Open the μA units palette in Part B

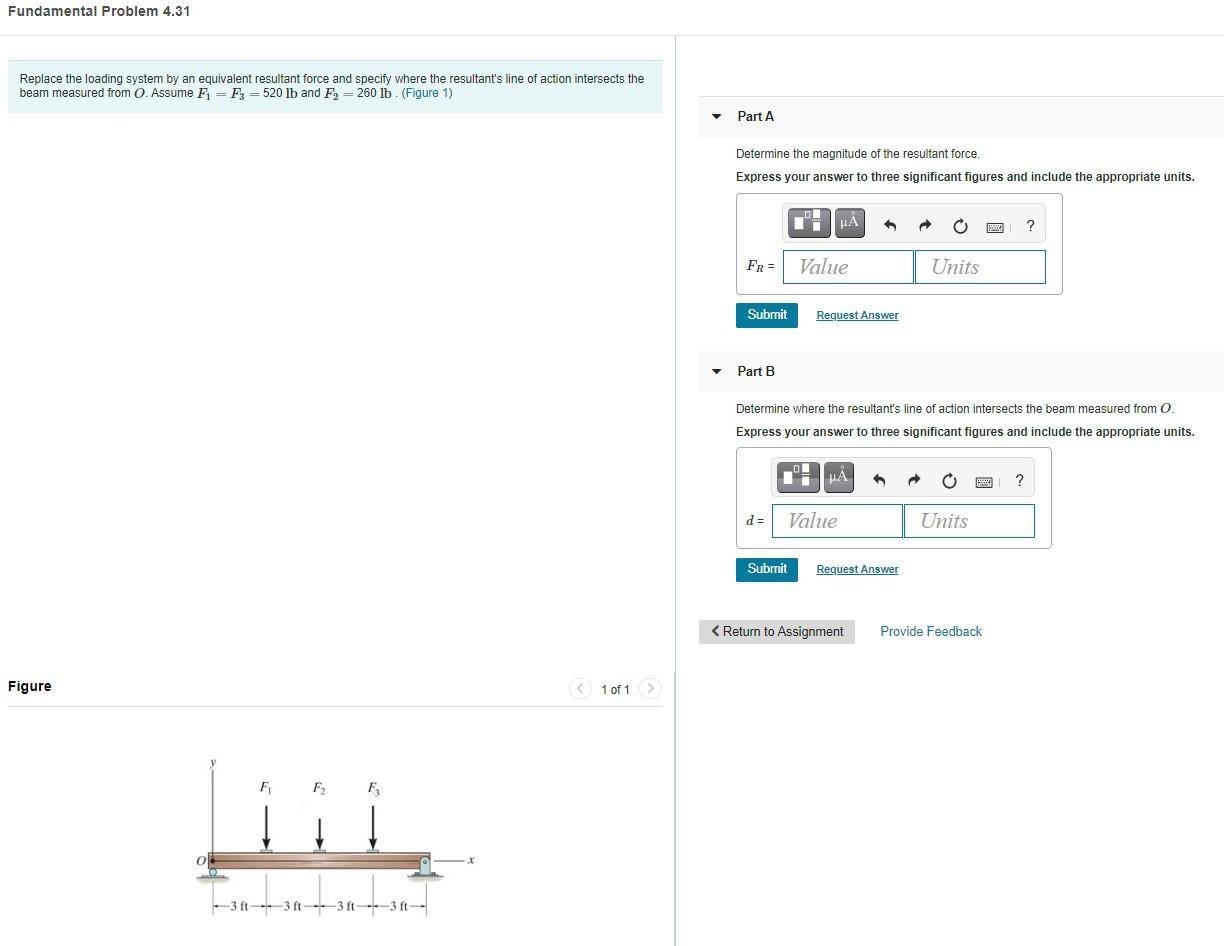point(838,477)
